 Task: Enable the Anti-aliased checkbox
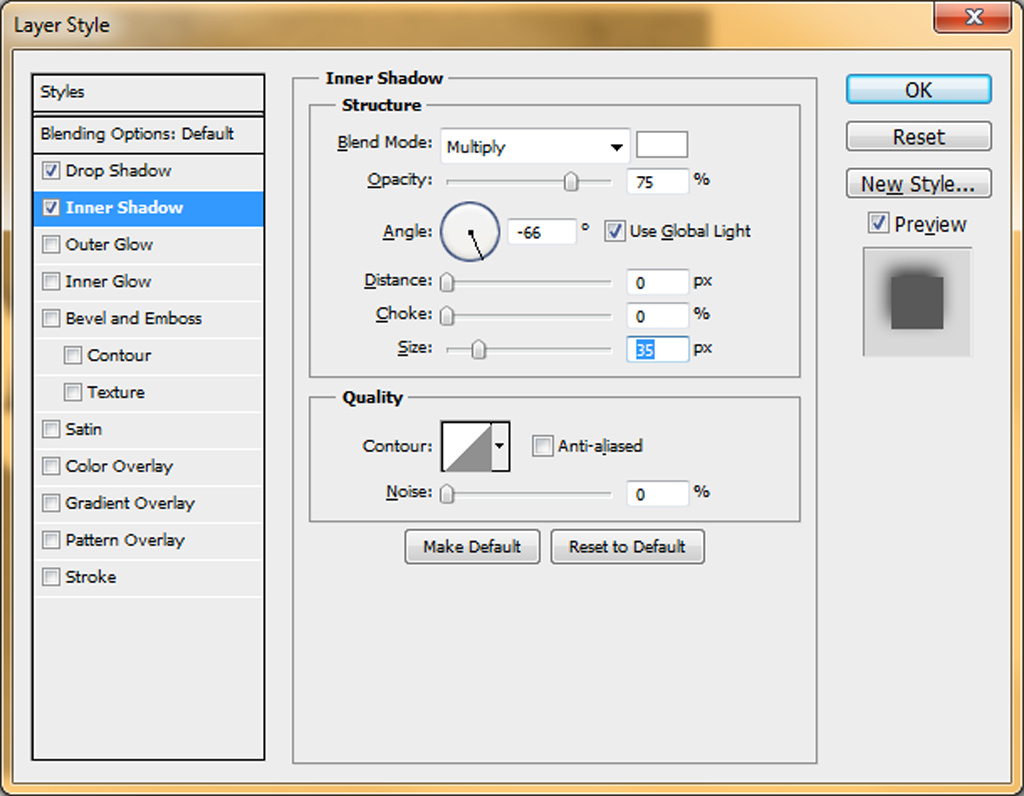(x=542, y=446)
